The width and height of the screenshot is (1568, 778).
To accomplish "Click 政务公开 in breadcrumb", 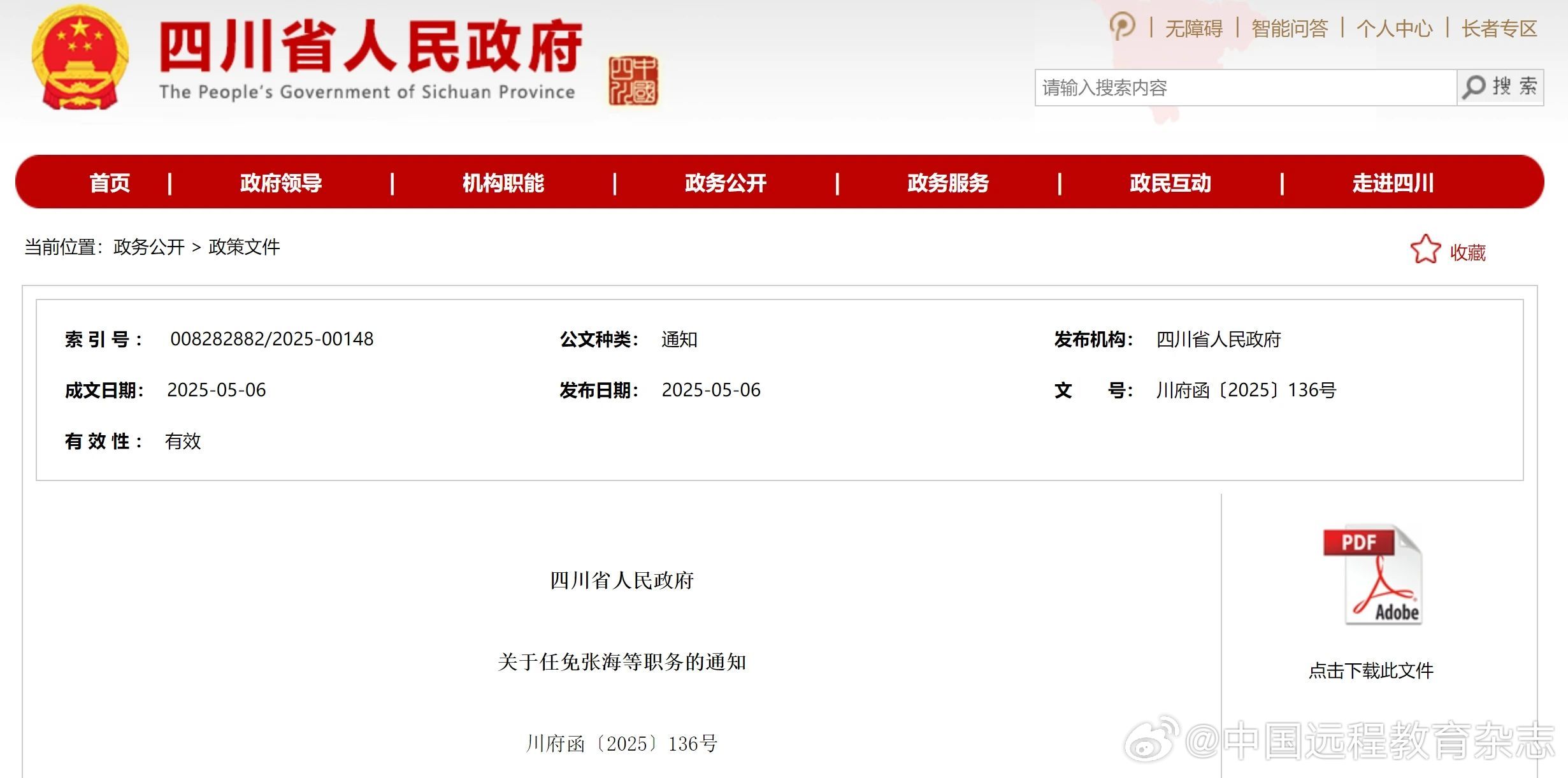I will click(149, 247).
